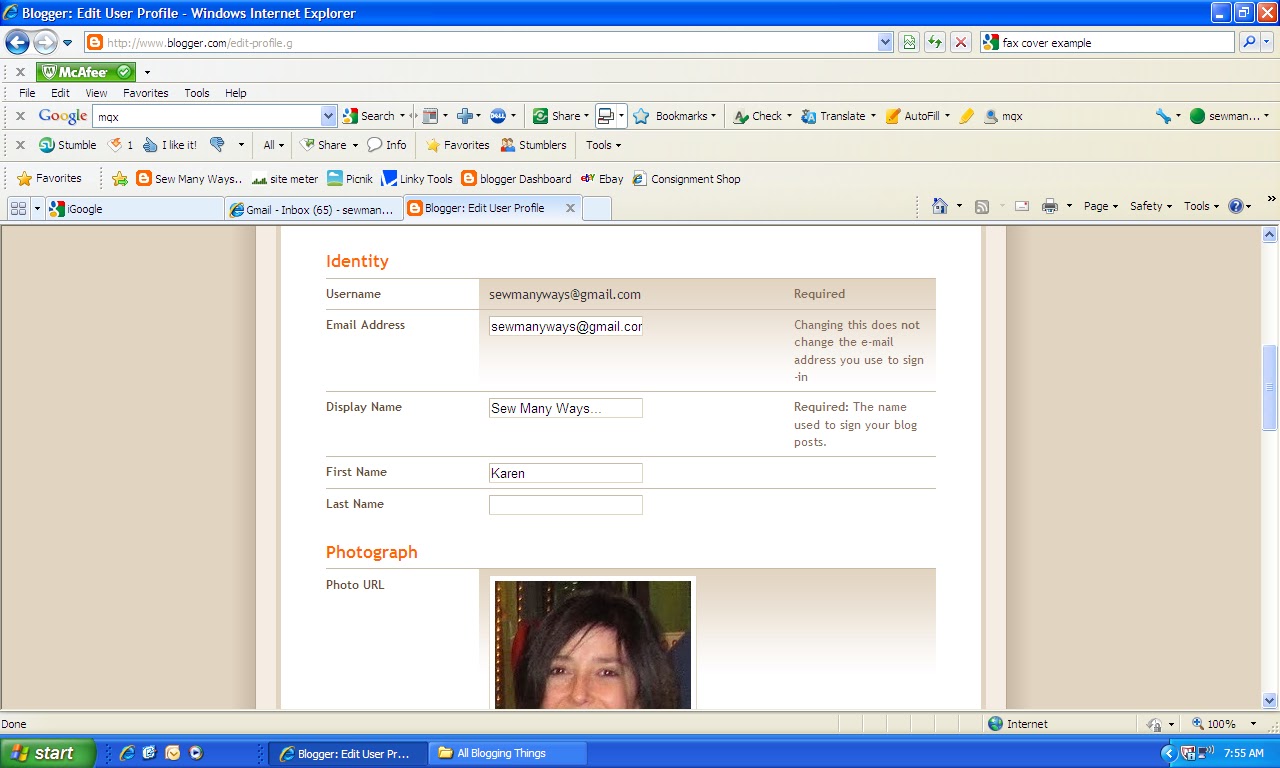Close the 'Blogger: Edit User Profile' tab

point(570,208)
